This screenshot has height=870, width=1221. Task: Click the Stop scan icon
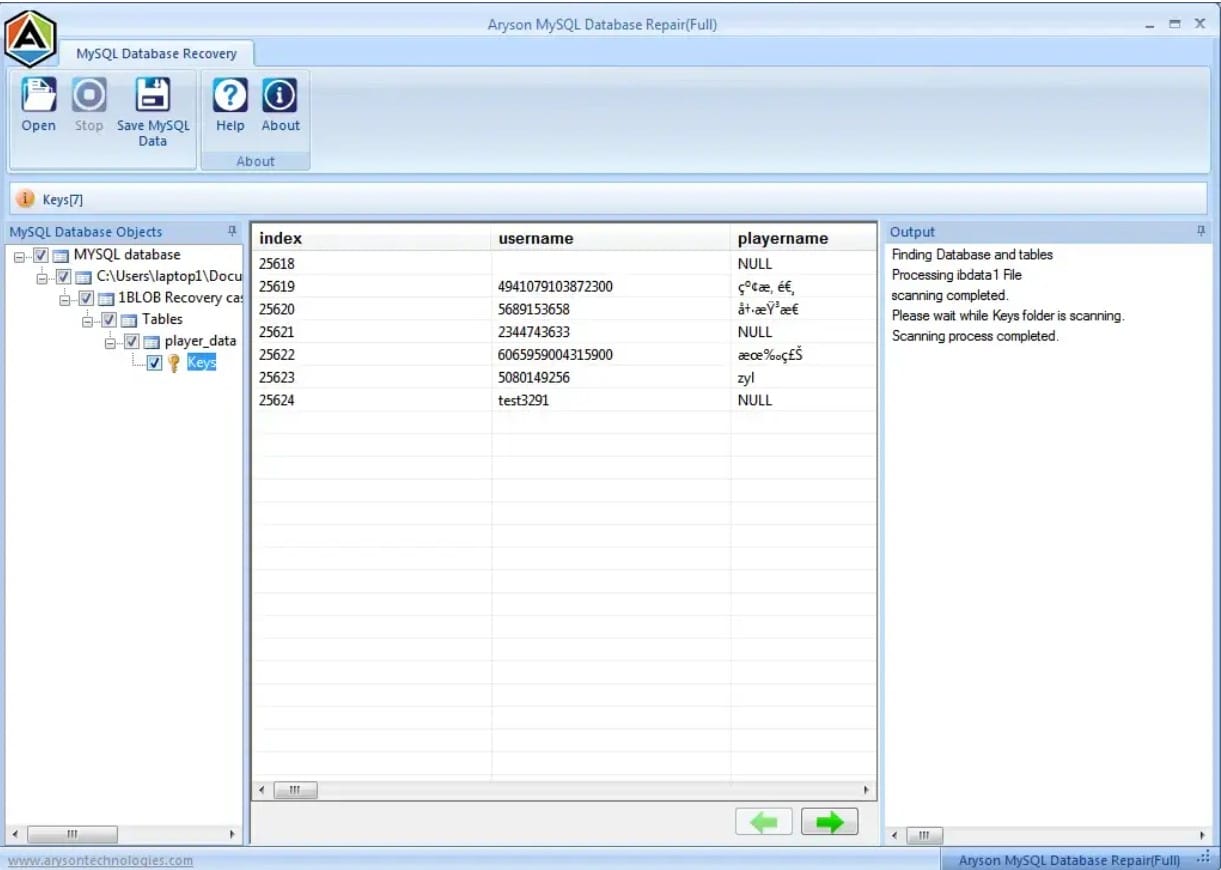(89, 96)
